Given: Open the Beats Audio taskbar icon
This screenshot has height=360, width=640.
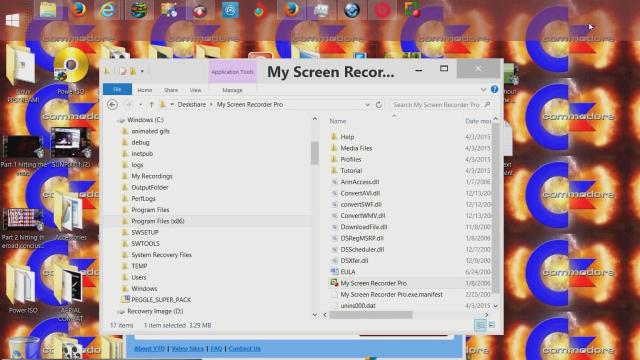Looking at the screenshot, I should coord(382,10).
